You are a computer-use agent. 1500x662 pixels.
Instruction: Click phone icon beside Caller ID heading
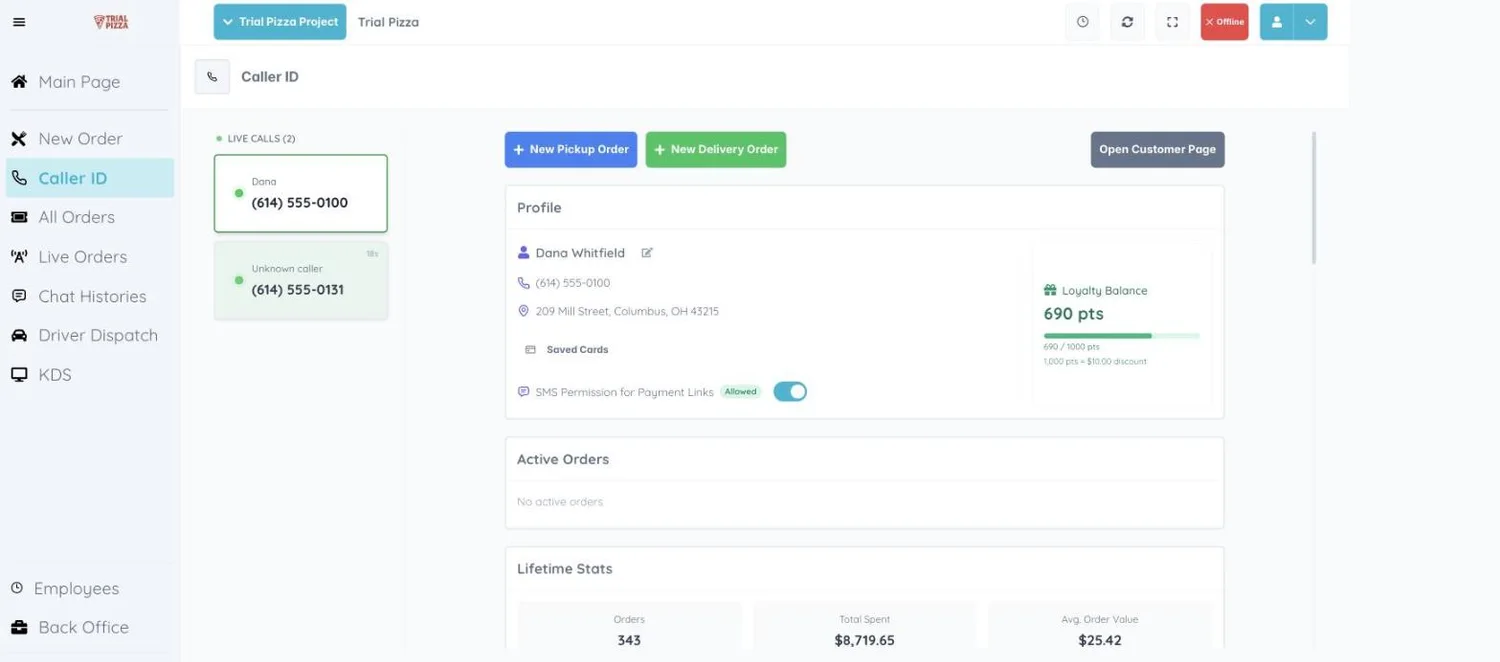(212, 77)
